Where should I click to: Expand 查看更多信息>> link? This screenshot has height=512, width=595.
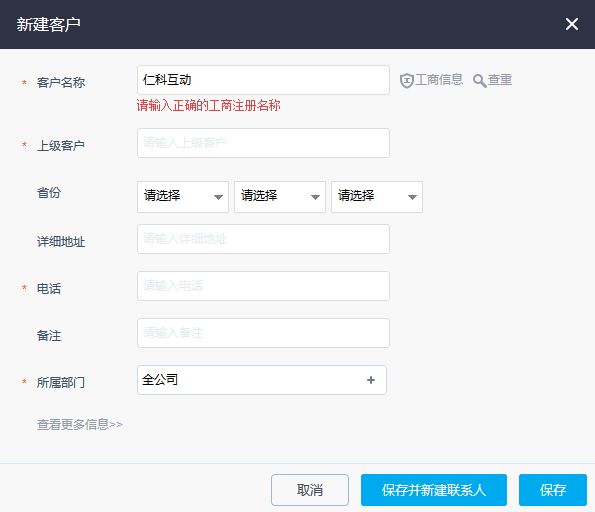coord(80,424)
